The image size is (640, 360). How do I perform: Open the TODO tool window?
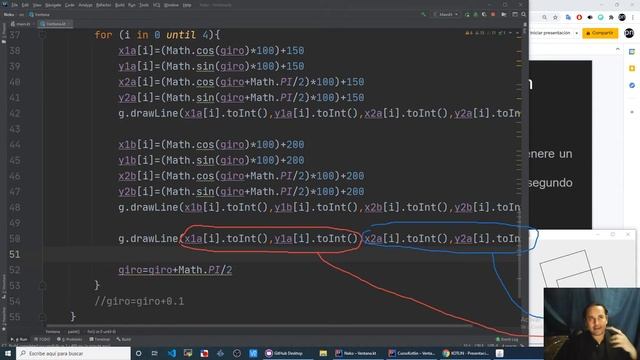[x=42, y=340]
